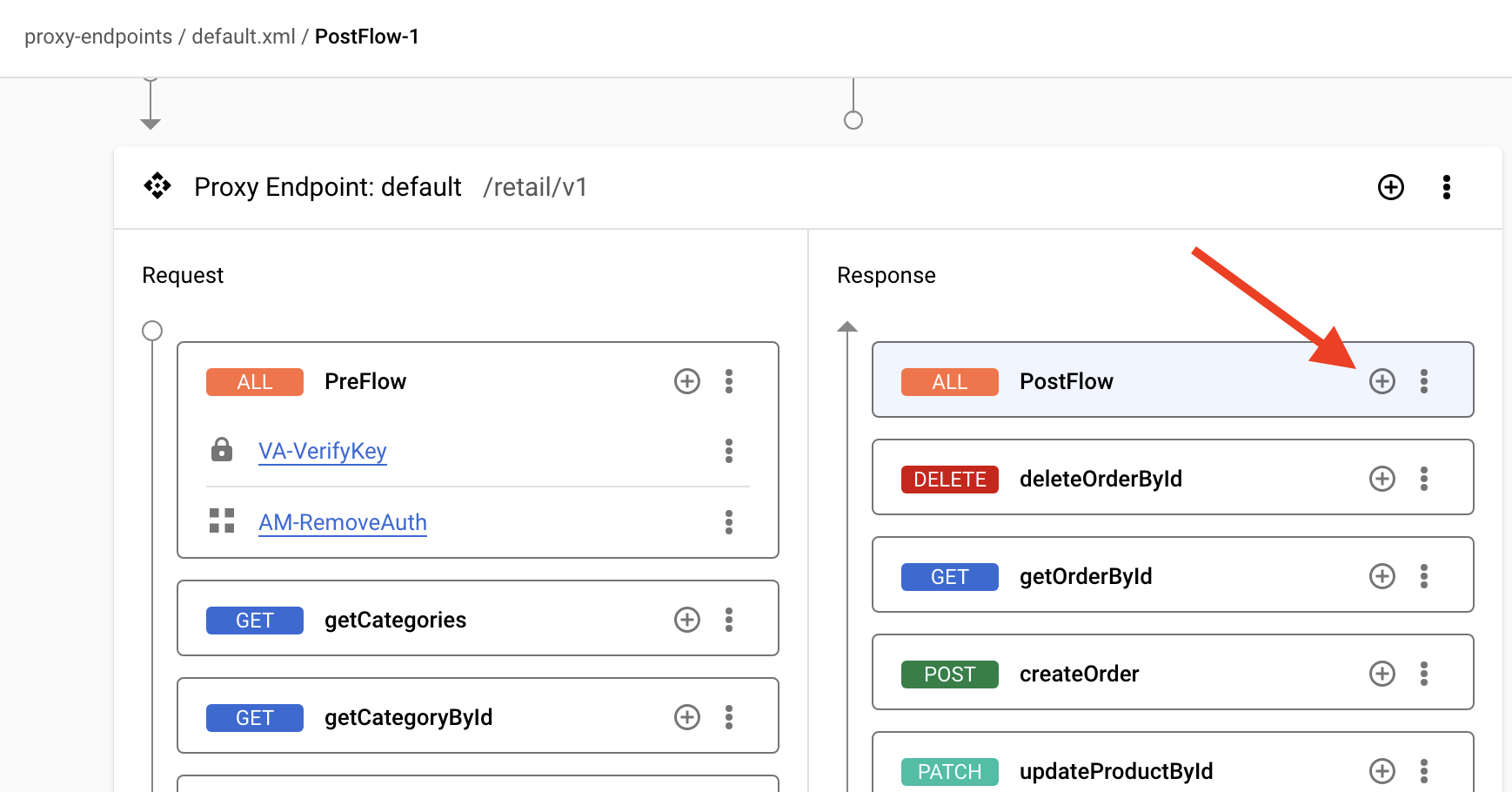Click the Proxy Endpoint diamond icon
The width and height of the screenshot is (1512, 792).
point(157,186)
